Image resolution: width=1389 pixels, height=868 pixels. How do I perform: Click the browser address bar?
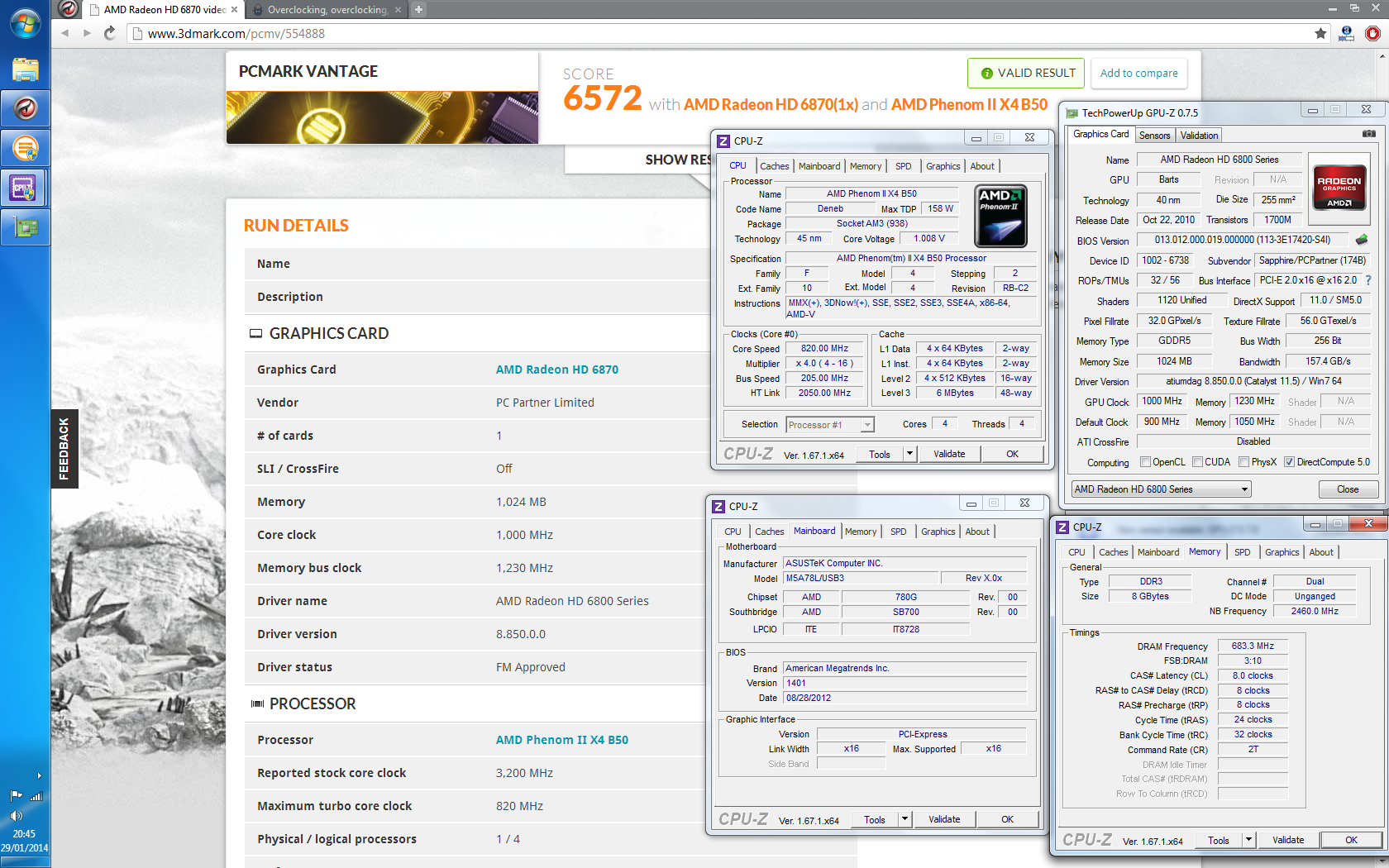click(719, 33)
